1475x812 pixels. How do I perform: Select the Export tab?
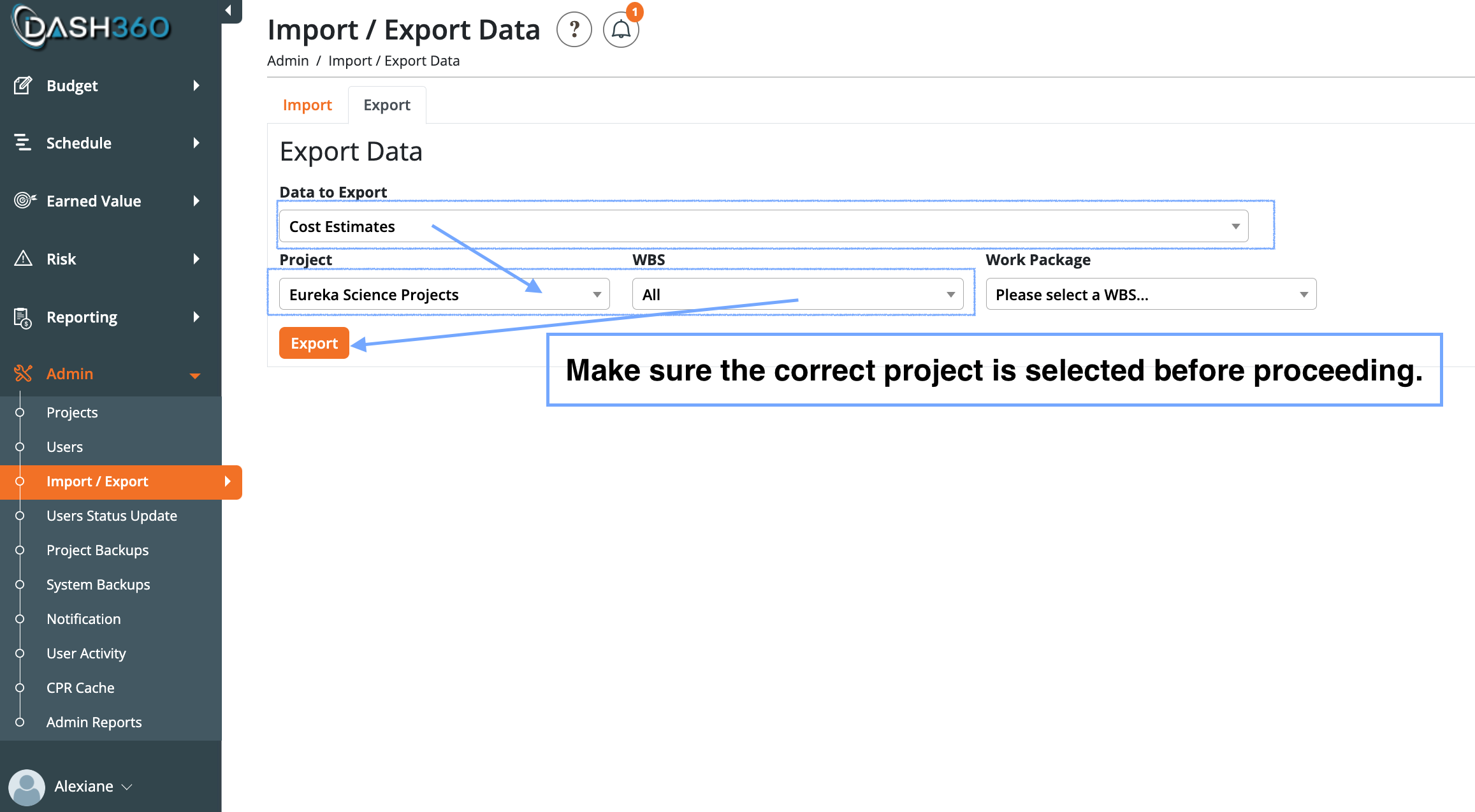(387, 105)
